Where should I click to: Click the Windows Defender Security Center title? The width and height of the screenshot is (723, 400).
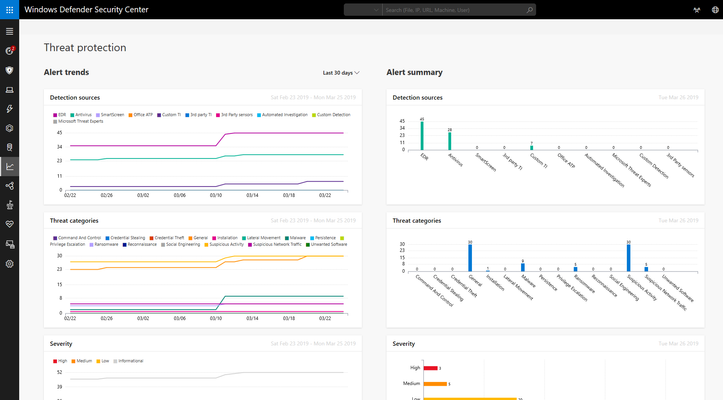pos(86,9)
